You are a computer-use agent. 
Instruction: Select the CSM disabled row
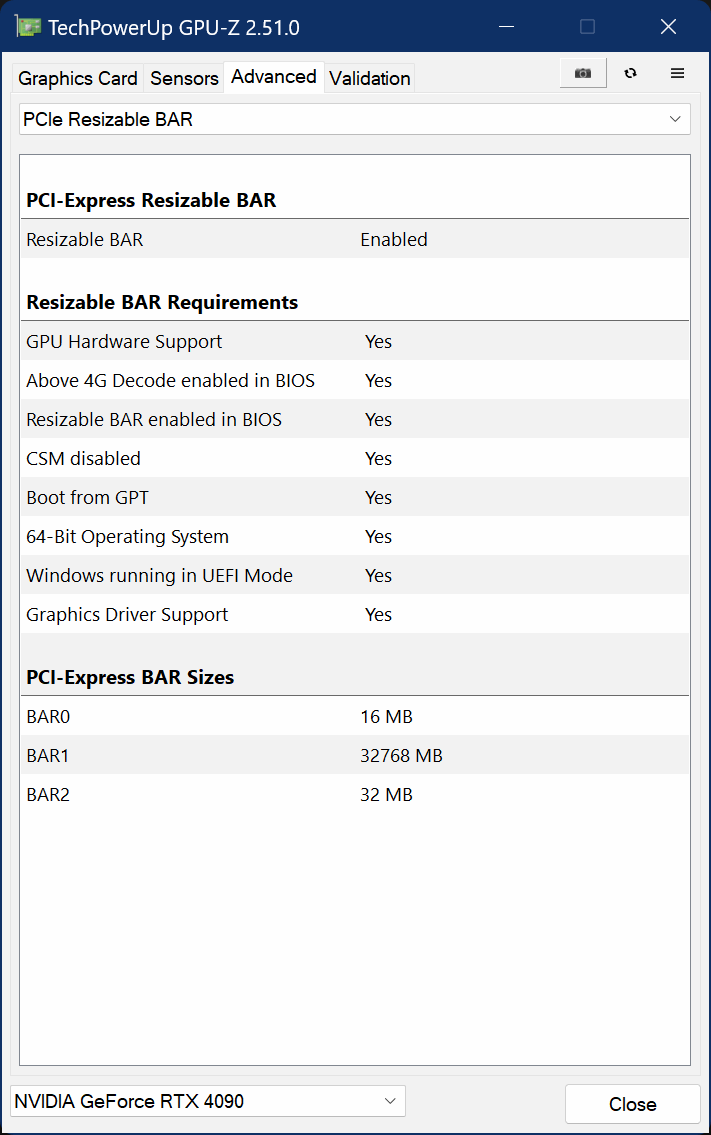(354, 459)
